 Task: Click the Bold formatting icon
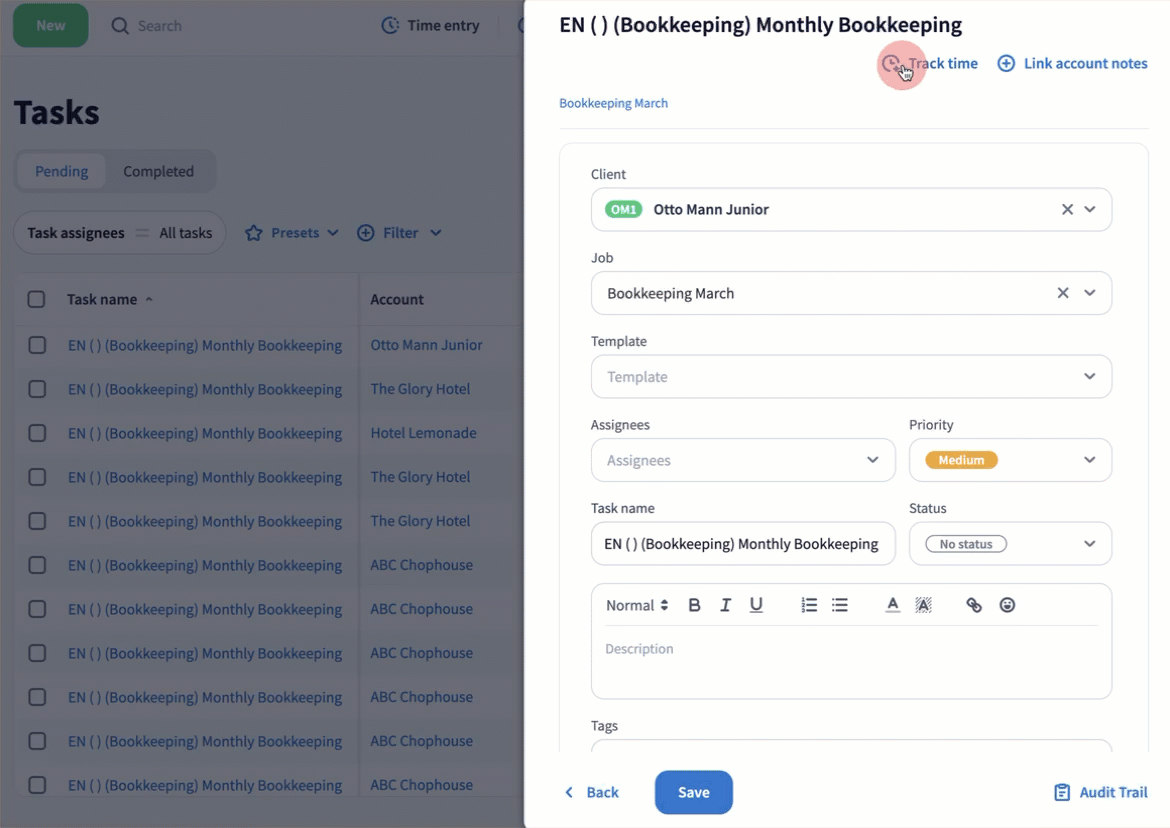694,605
